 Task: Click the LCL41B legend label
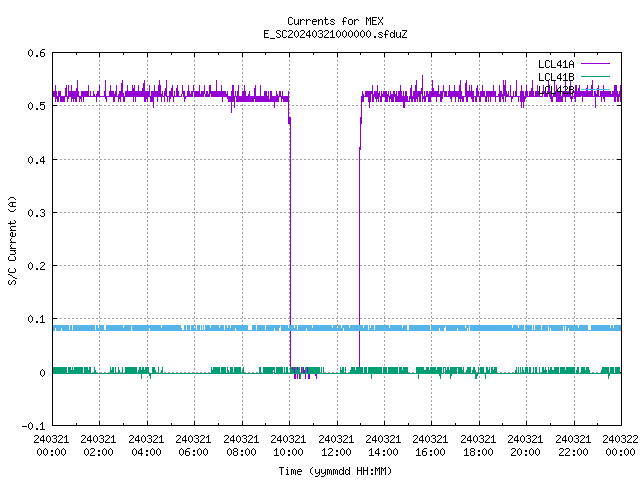556,77
